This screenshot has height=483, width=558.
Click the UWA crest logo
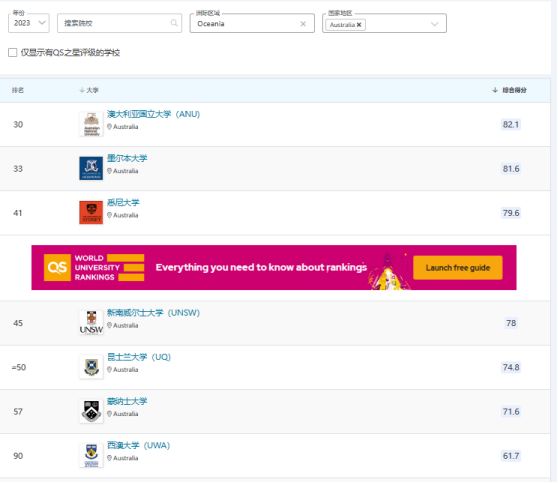(x=91, y=456)
